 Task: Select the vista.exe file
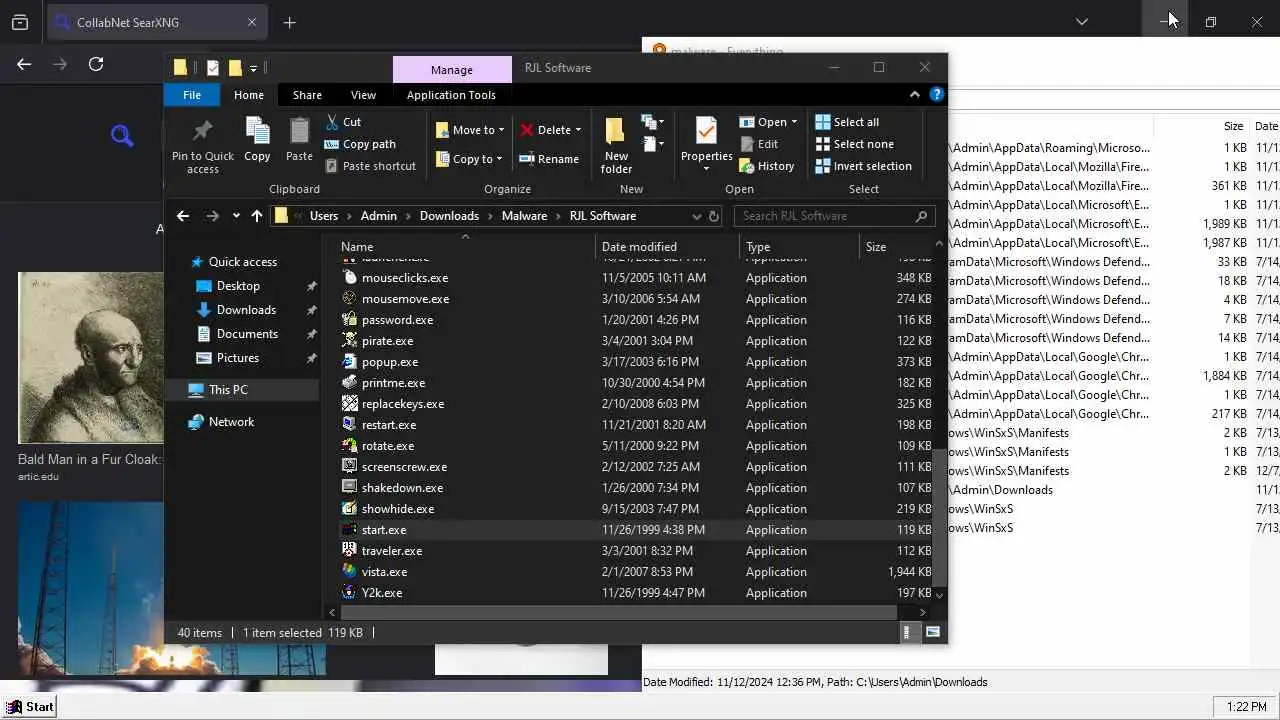384,572
